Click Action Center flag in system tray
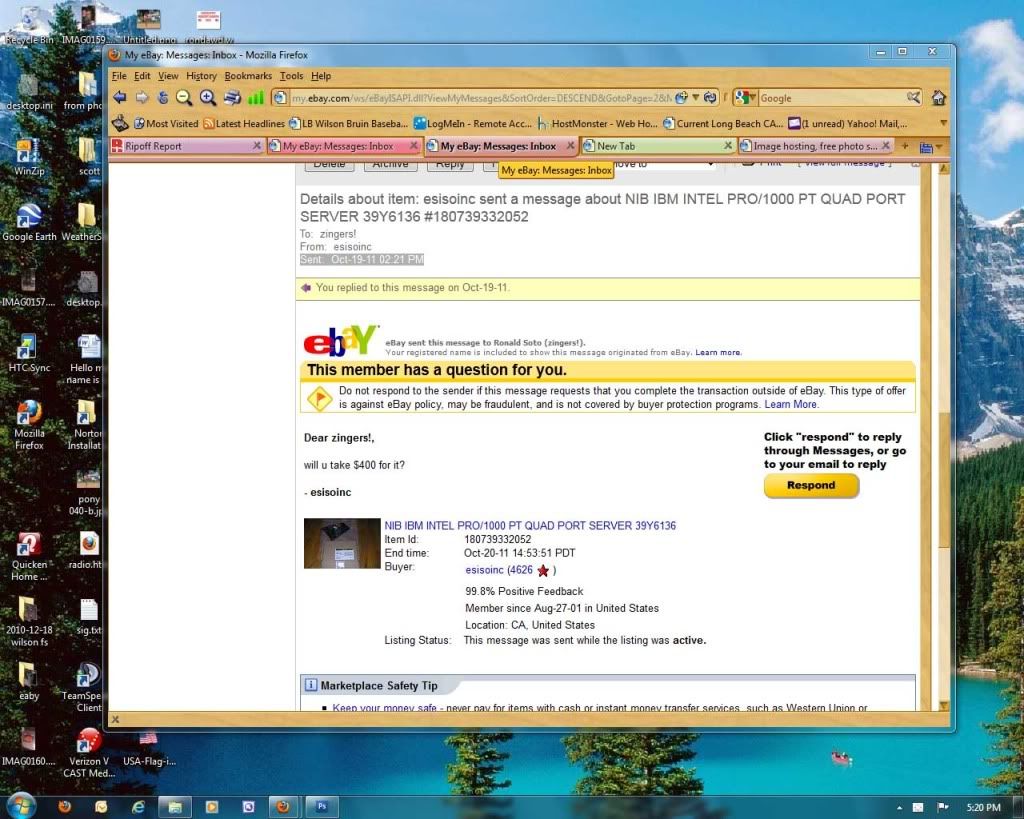The image size is (1024, 819). [942, 808]
